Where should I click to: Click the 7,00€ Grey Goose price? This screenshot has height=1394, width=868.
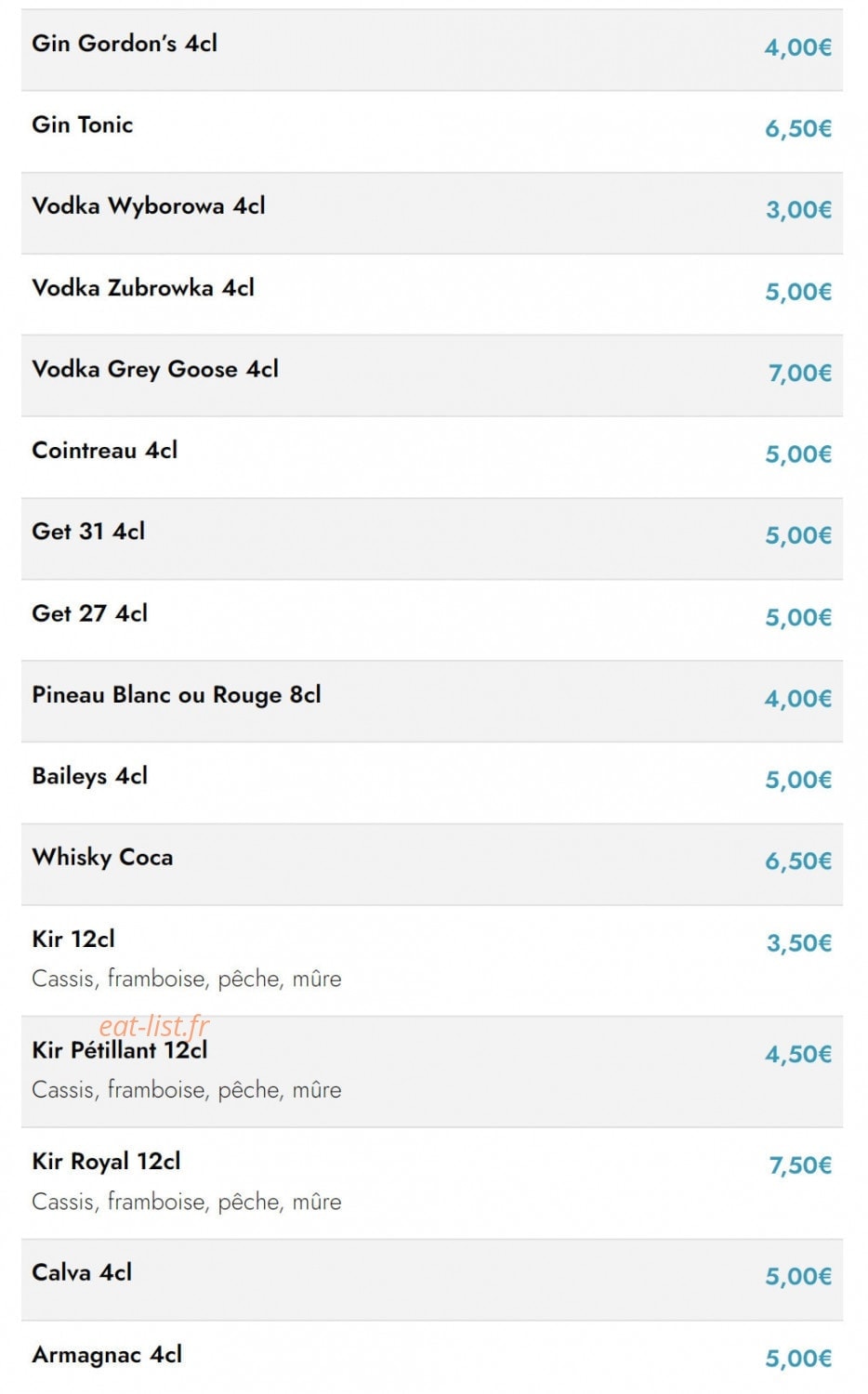(800, 373)
